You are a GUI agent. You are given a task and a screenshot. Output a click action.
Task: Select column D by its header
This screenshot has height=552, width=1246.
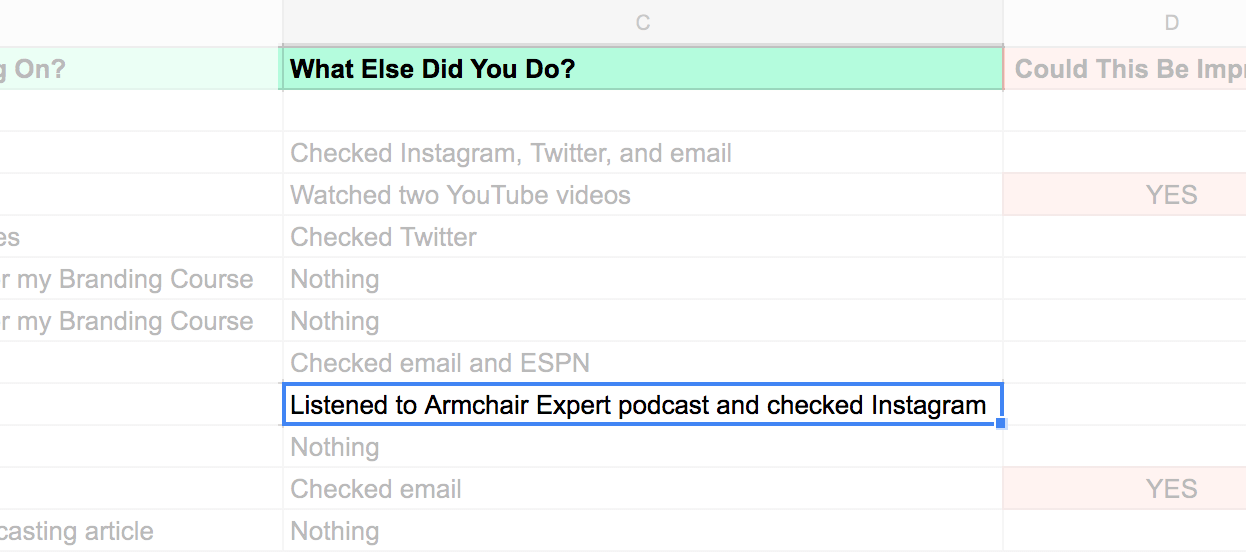tap(1171, 22)
